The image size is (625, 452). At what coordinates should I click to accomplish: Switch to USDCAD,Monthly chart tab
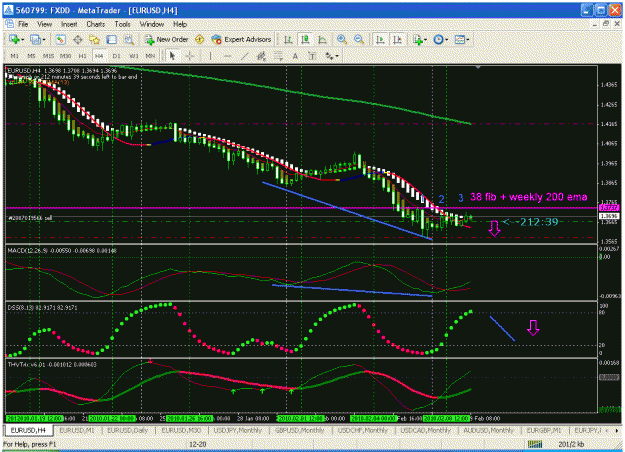425,430
